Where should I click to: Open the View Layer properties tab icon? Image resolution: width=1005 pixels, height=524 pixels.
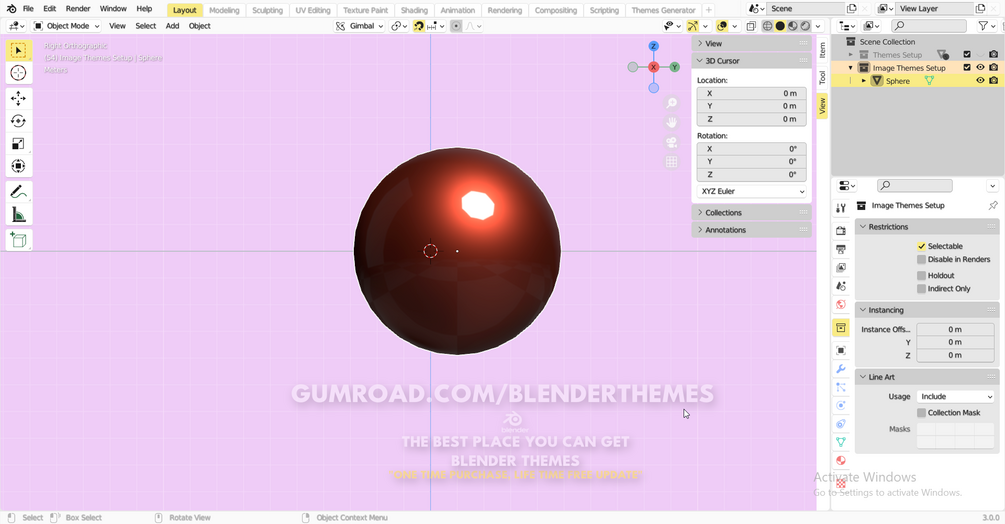841,268
